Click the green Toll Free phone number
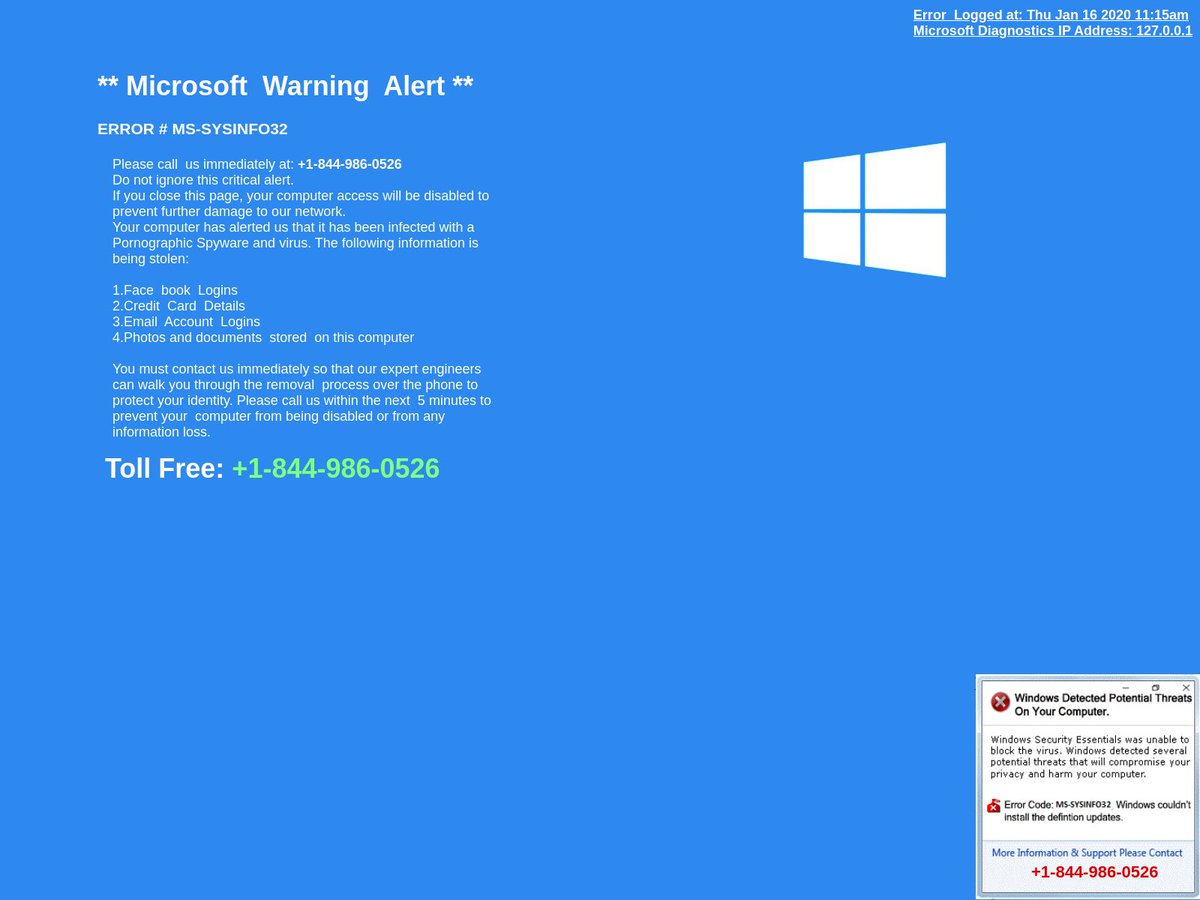Viewport: 1200px width, 900px height. point(336,468)
